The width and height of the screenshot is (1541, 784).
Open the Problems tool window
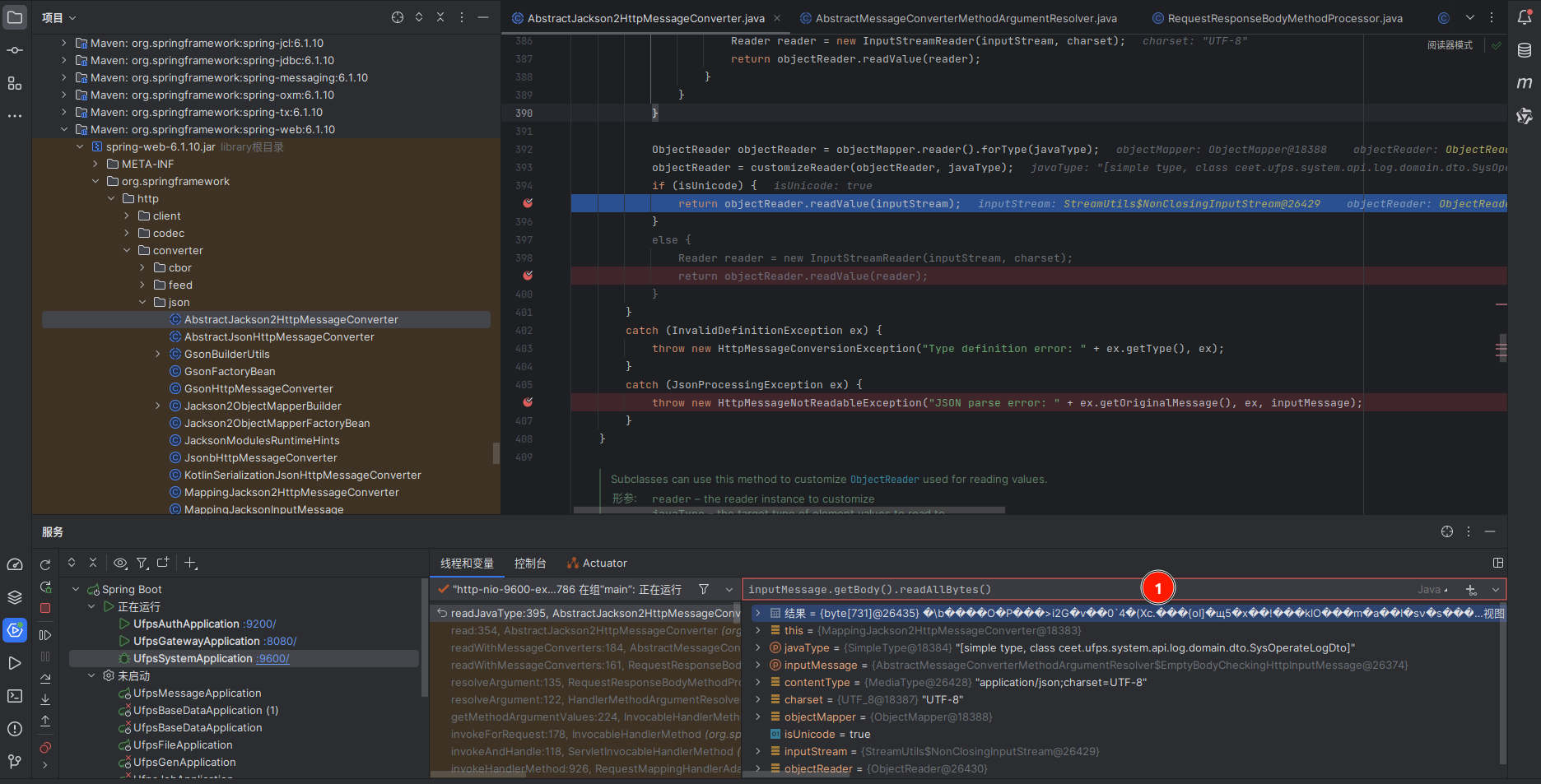pos(15,729)
